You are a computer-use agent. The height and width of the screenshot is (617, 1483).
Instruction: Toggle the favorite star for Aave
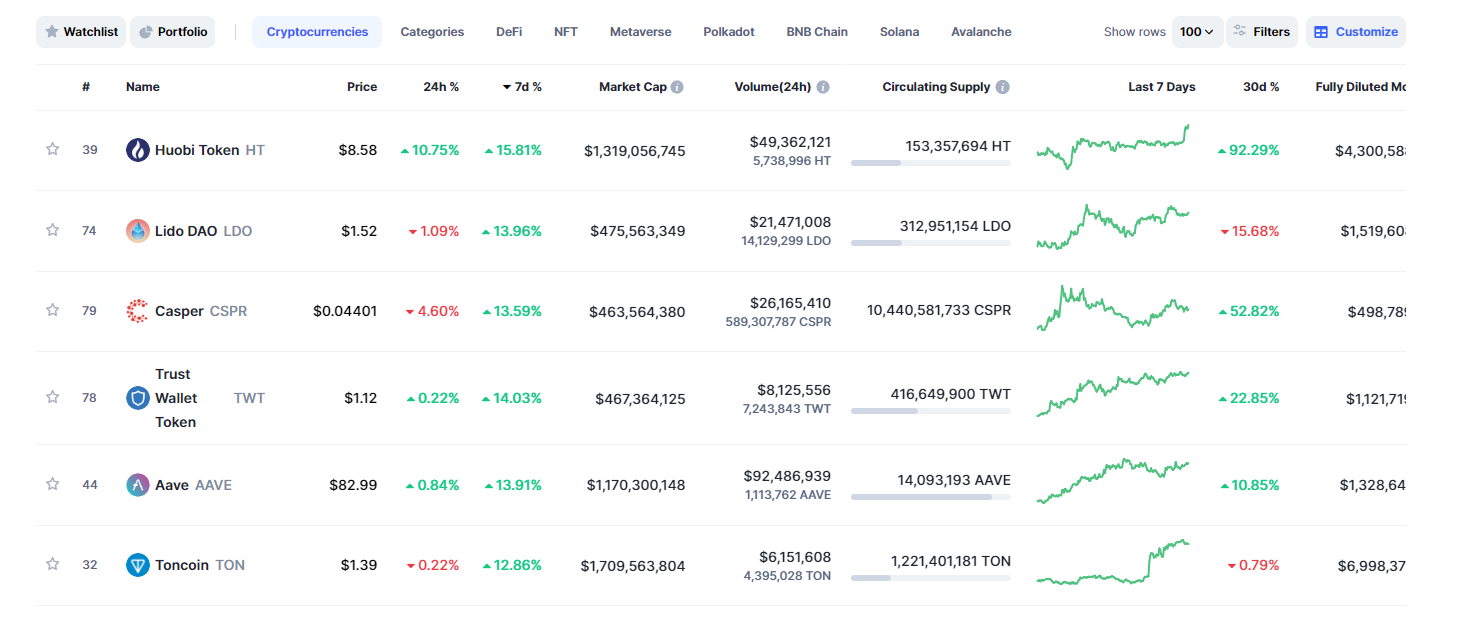(53, 485)
